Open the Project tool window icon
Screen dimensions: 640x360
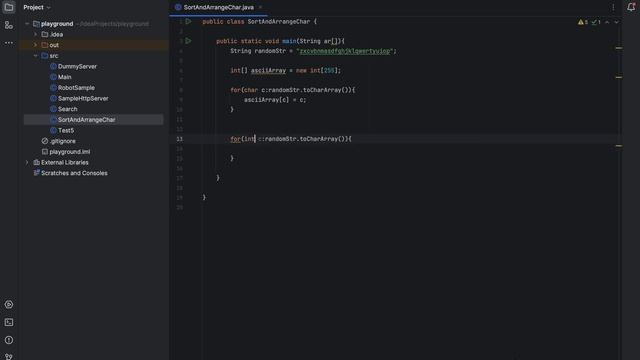point(9,7)
